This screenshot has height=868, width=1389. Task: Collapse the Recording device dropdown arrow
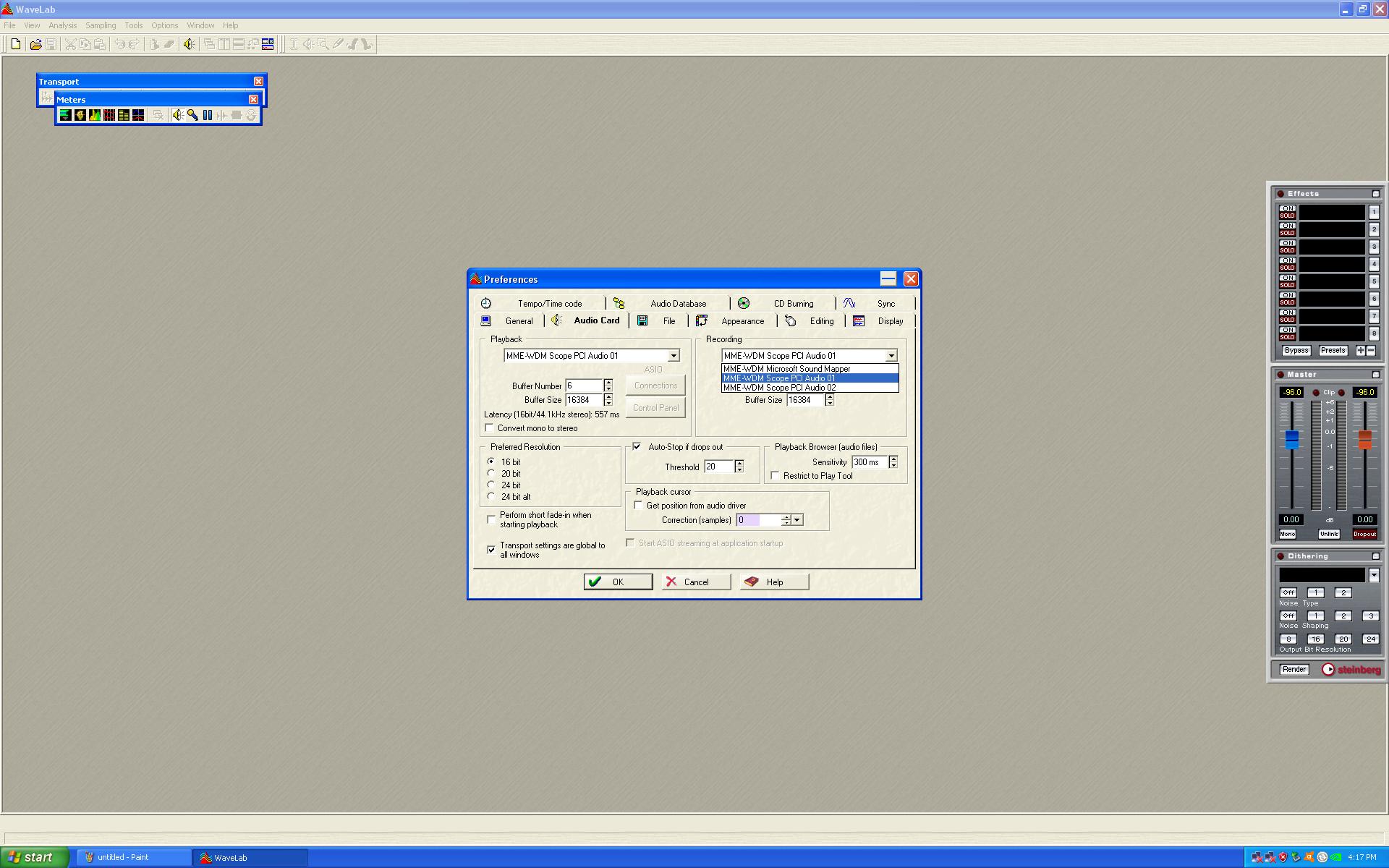891,356
